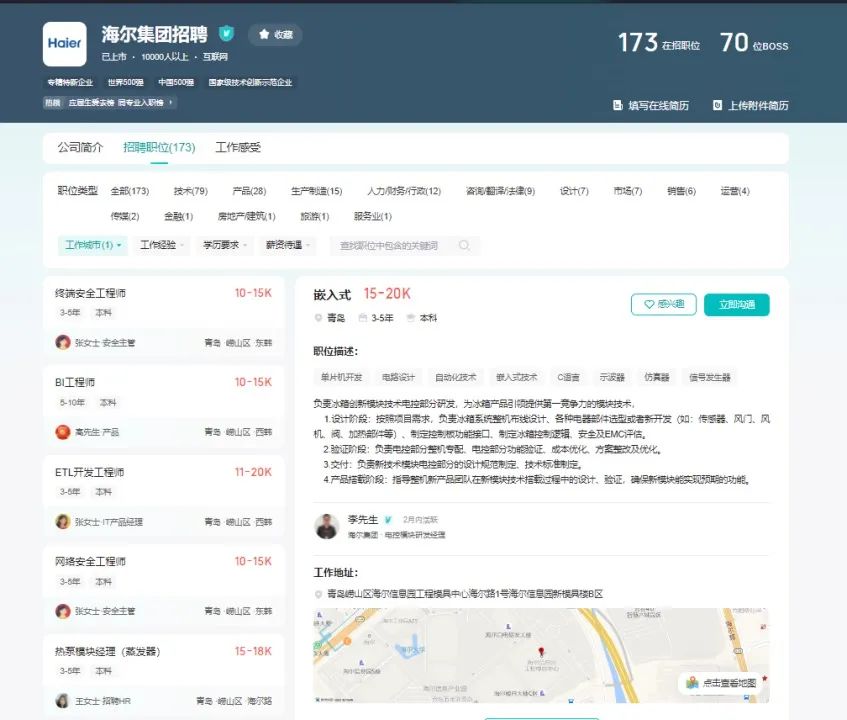Image resolution: width=847 pixels, height=720 pixels.
Task: Click the 本科 education cap icon
Action: coord(411,318)
